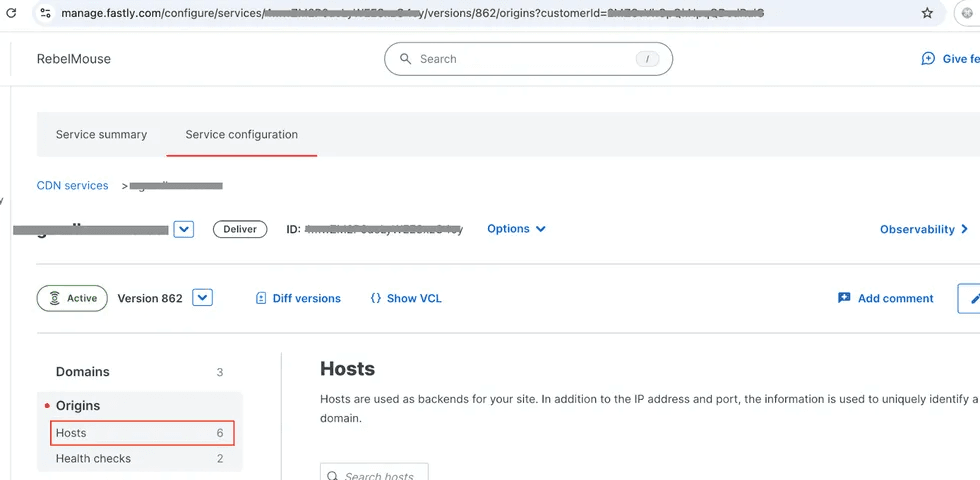Click the Give feedback icon
980x480 pixels.
(928, 59)
